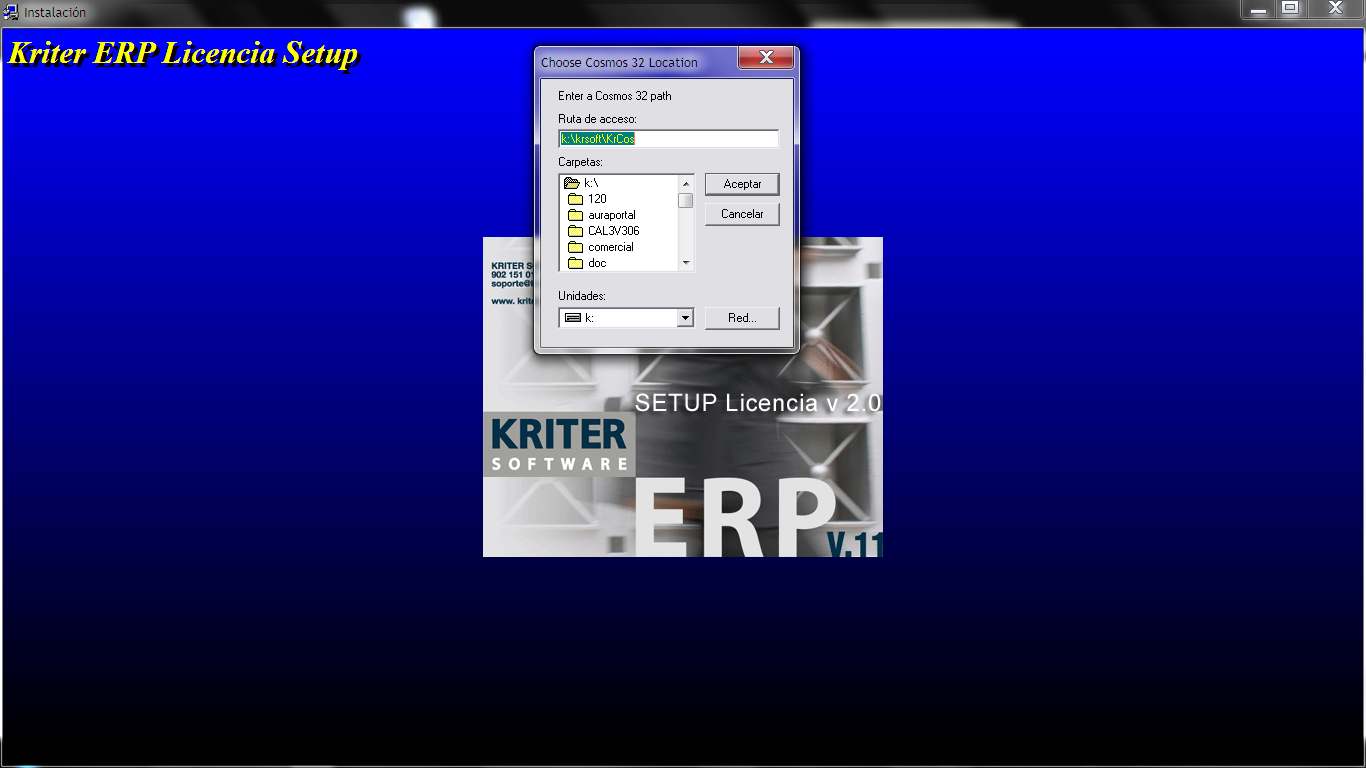Close the Choose Cosmos 32 Location dialog
The height and width of the screenshot is (768, 1366).
point(766,58)
